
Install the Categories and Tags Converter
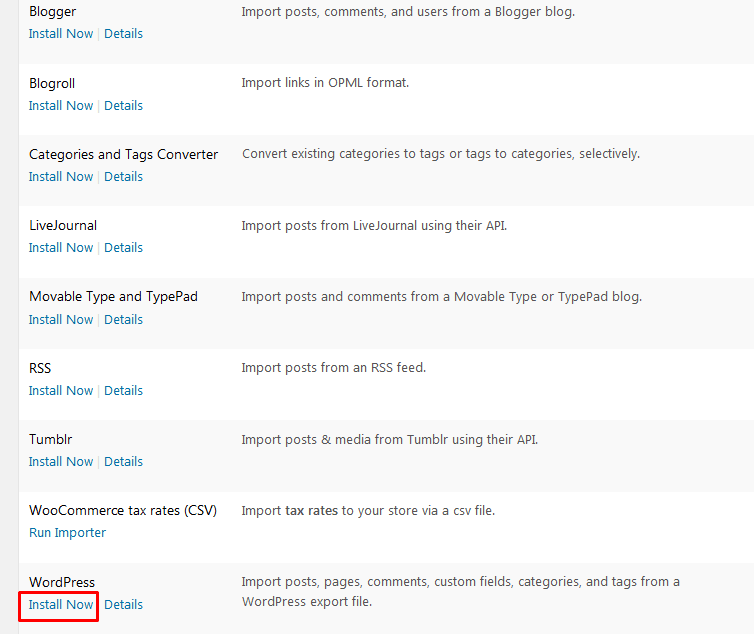point(61,177)
